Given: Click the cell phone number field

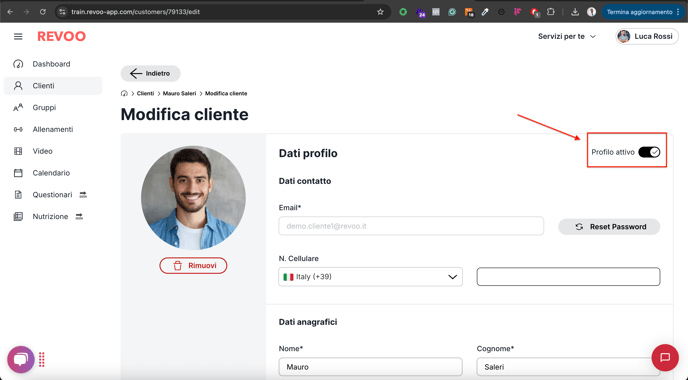Looking at the screenshot, I should [x=568, y=277].
